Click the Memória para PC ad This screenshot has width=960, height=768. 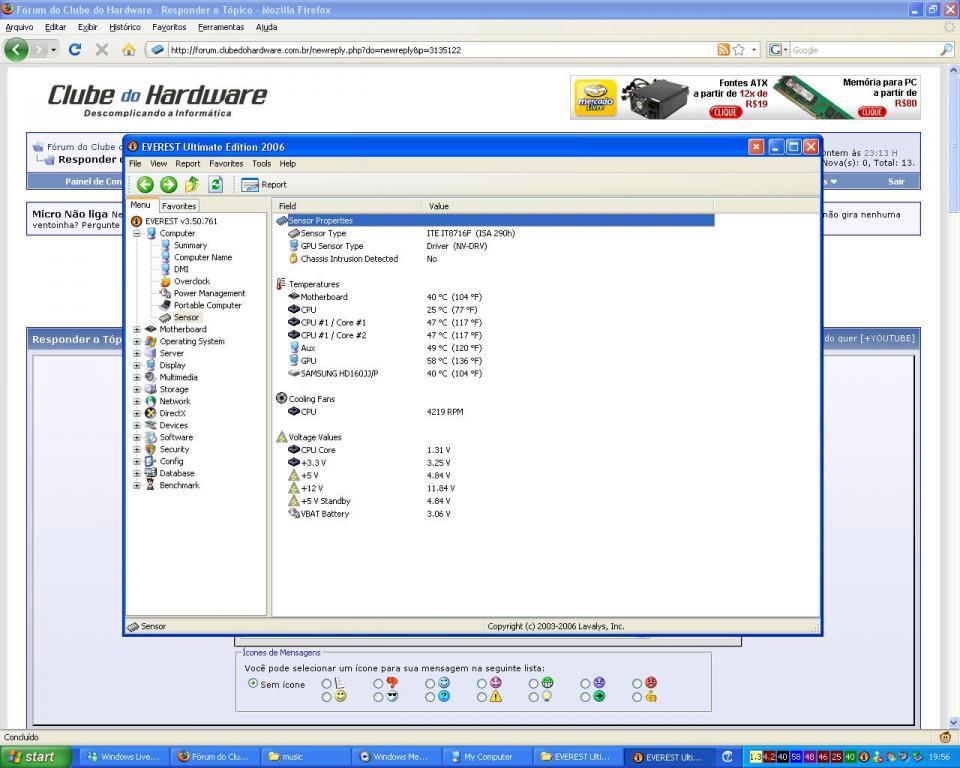(846, 97)
